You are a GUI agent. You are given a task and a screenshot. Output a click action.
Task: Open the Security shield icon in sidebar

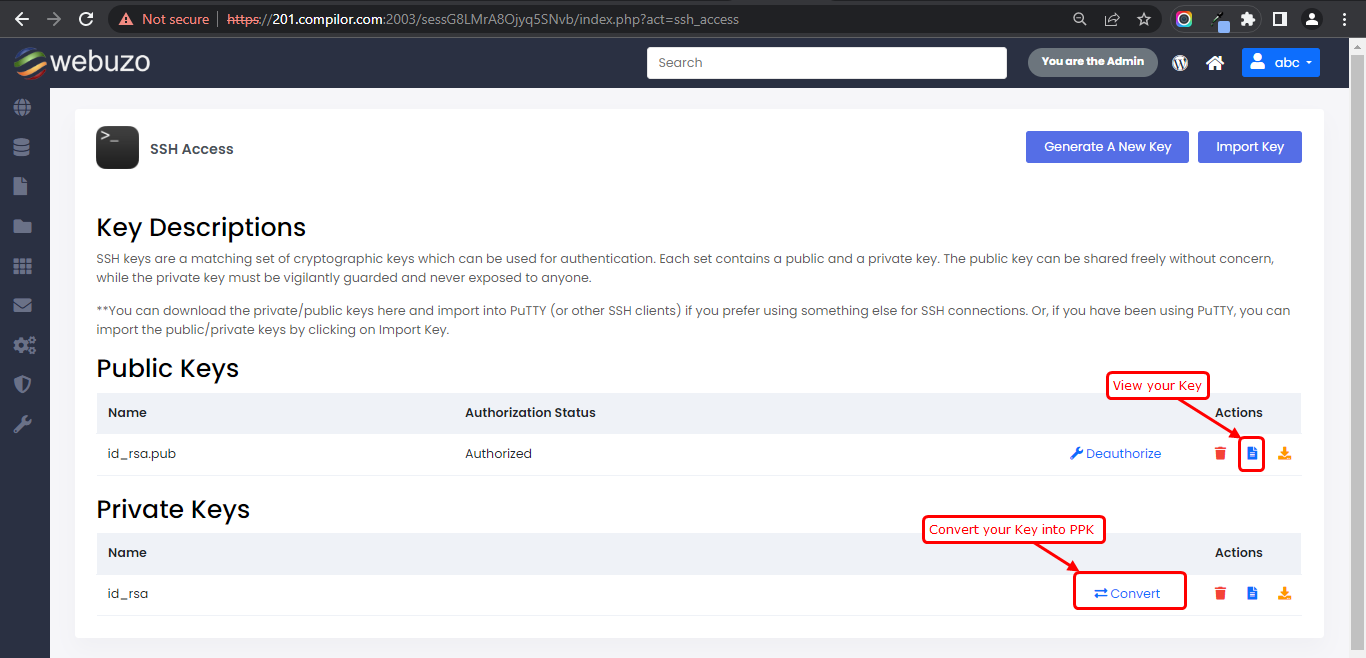22,383
